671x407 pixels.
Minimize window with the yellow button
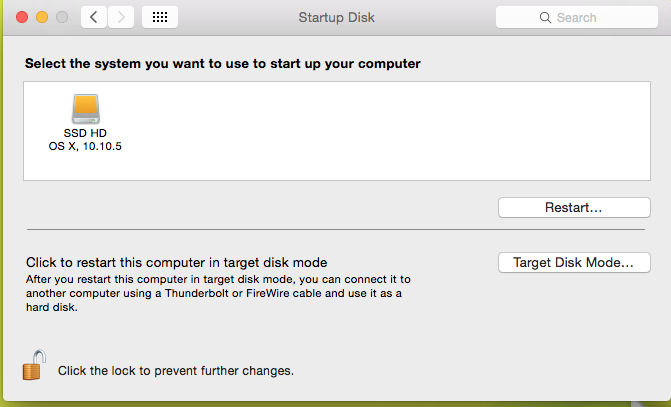click(42, 17)
